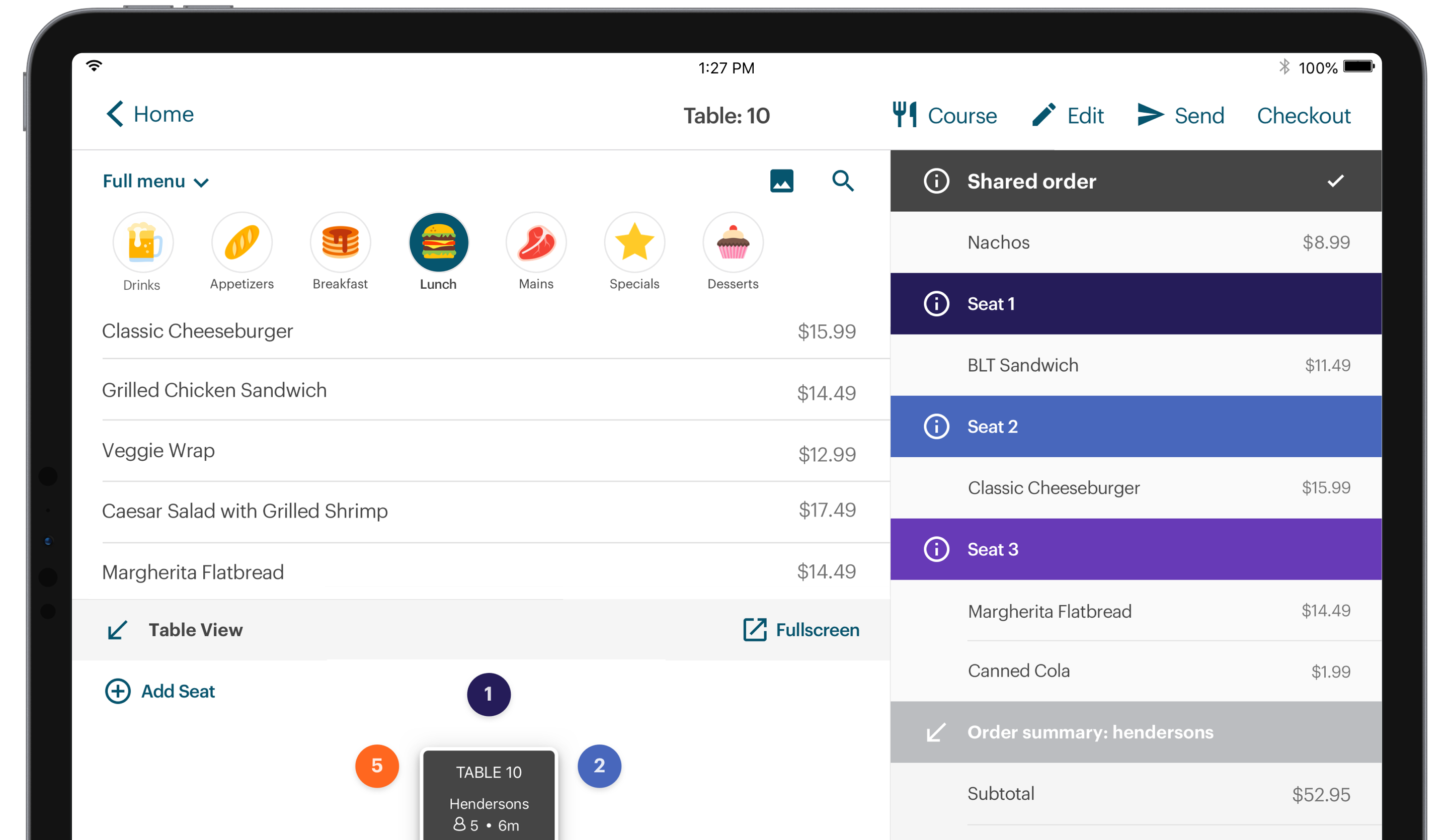
Task: Open Course fork and knife icon
Action: (905, 114)
